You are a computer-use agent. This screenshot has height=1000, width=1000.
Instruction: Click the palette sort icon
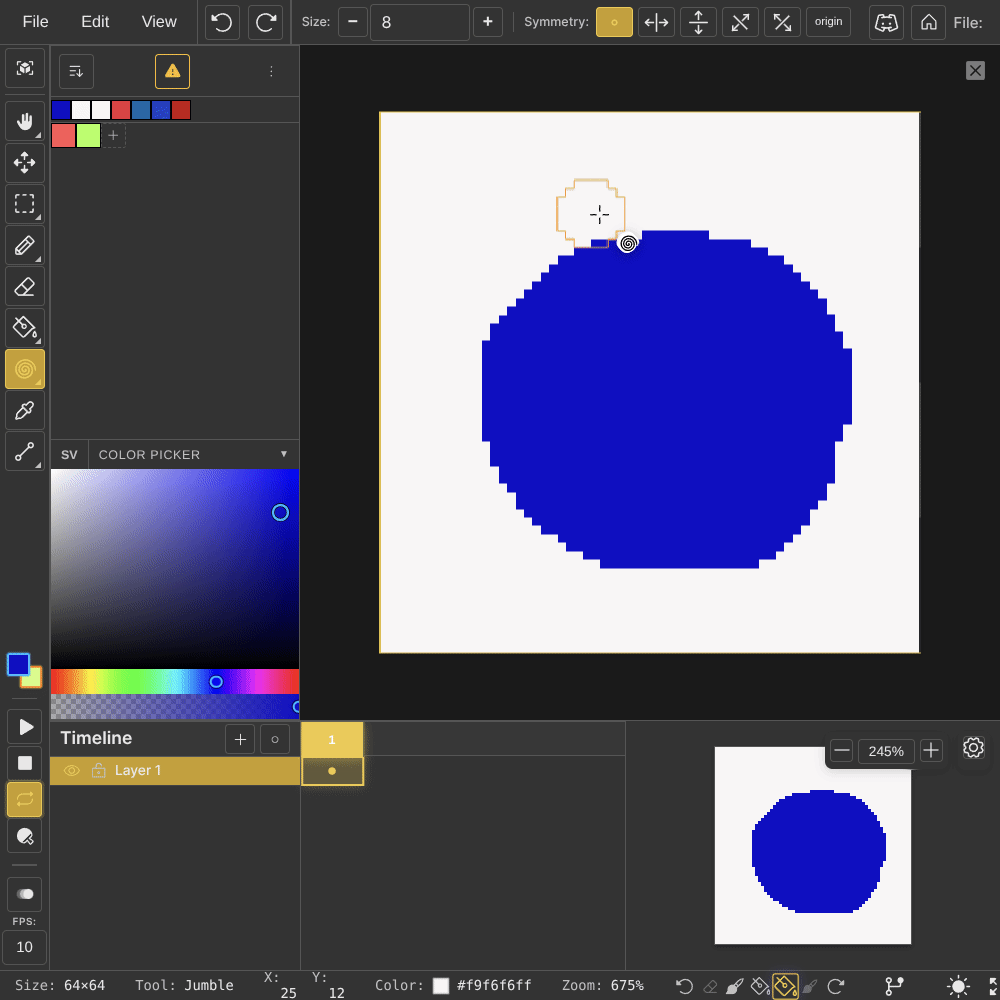click(x=77, y=71)
